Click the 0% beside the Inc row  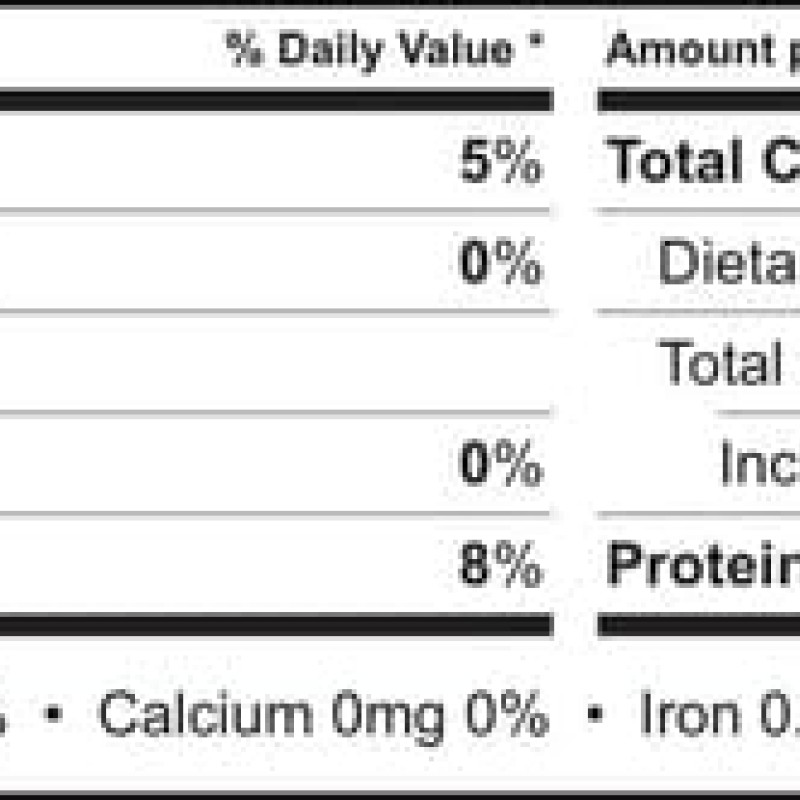(501, 465)
